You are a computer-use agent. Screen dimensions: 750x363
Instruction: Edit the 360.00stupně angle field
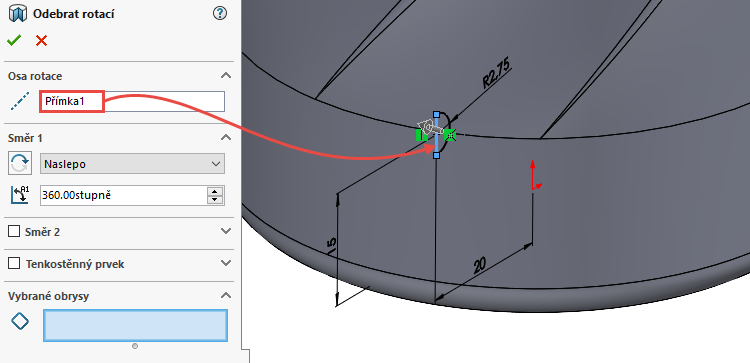pos(123,195)
